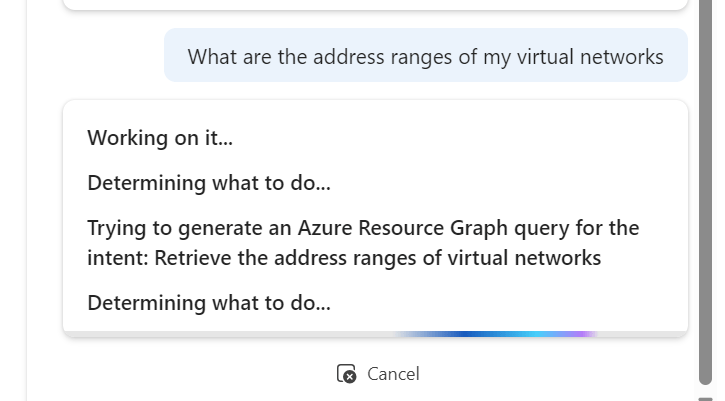Click the "intent: Retrieve the address ranges" line
The image size is (725, 401).
240,258
